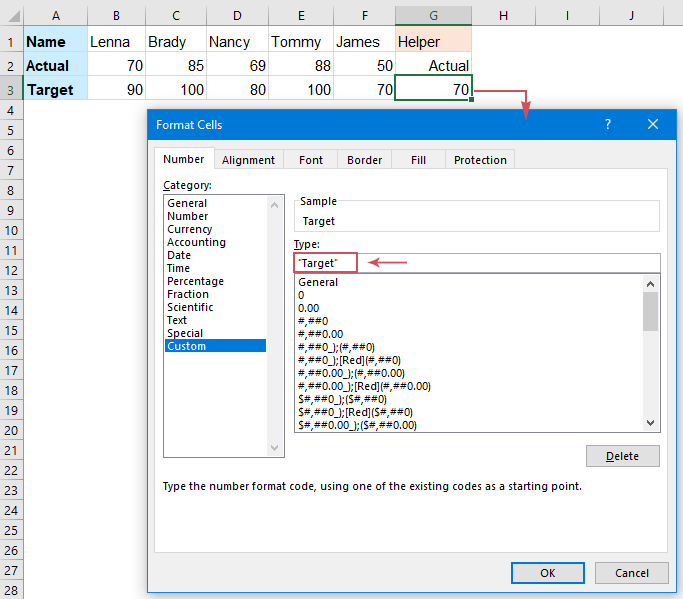Click the Cancel button

(x=631, y=573)
